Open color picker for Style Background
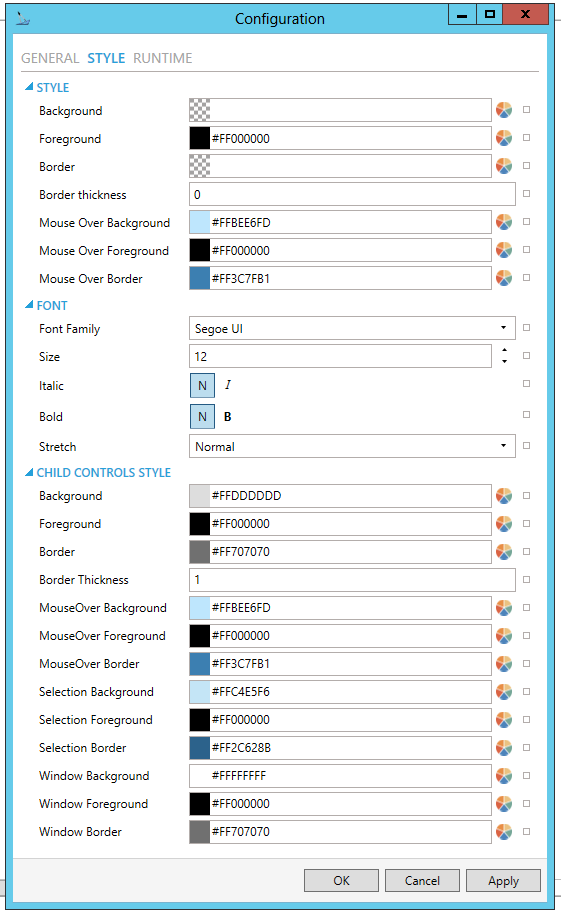Viewport: 561px width, 915px height. 504,110
